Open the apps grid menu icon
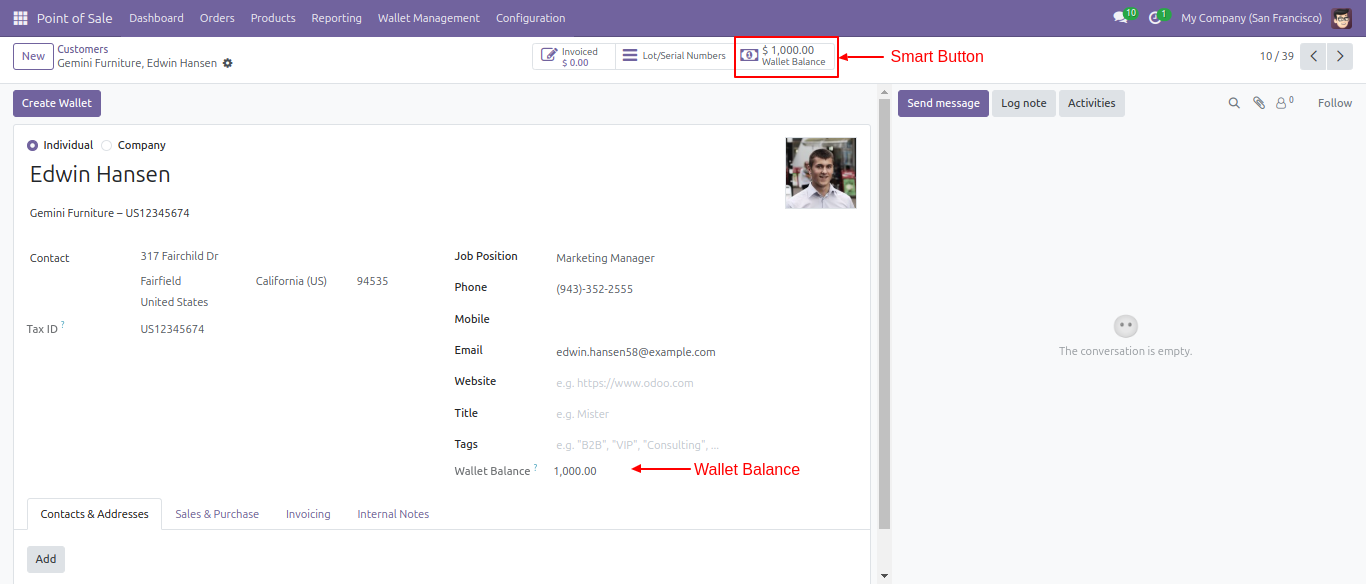The width and height of the screenshot is (1366, 584). (x=20, y=18)
